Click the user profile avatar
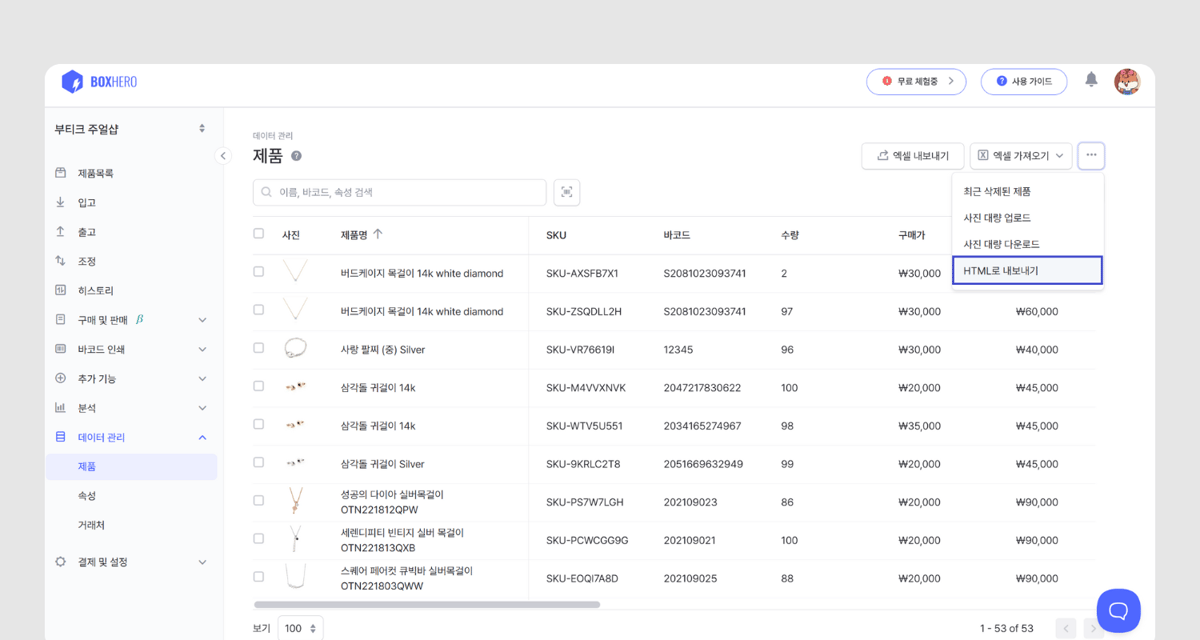 (x=1127, y=81)
